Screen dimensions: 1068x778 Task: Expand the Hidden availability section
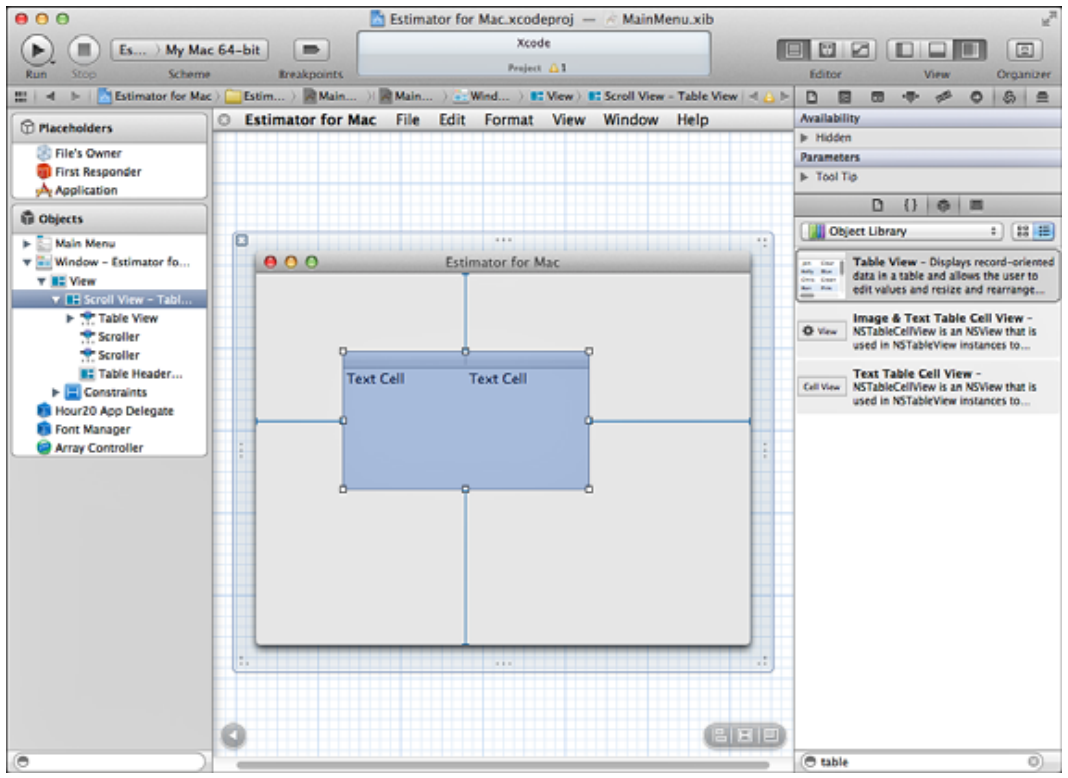tap(804, 138)
